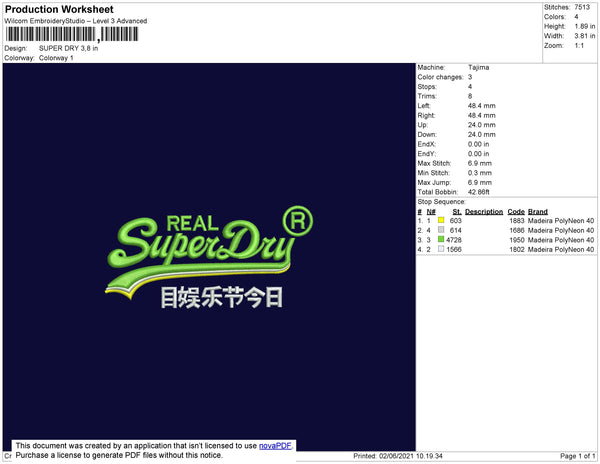The image size is (600, 464).
Task: Click the "Code" column header
Action: click(x=516, y=212)
